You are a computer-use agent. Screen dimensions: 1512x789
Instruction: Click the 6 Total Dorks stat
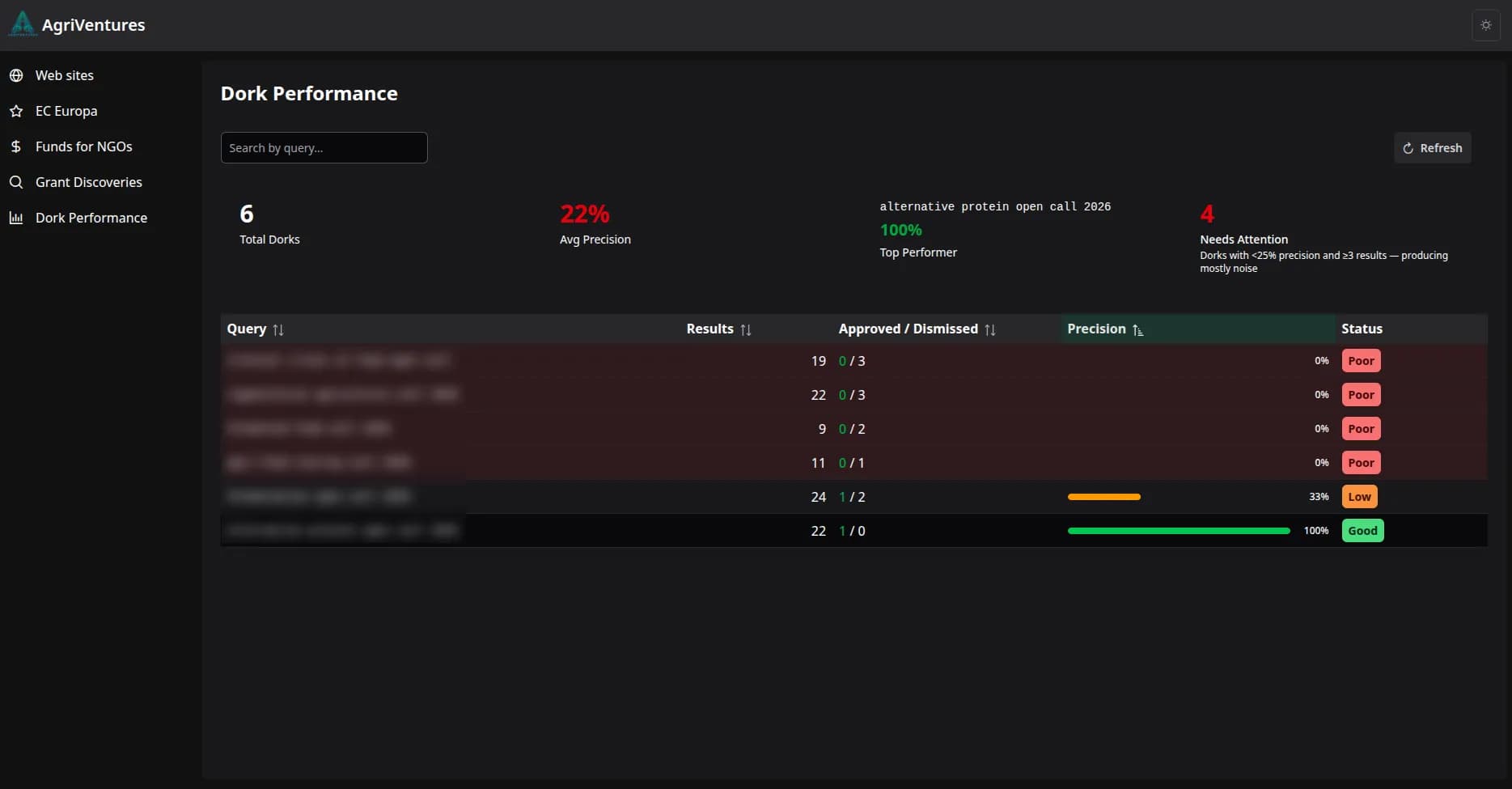tap(247, 214)
